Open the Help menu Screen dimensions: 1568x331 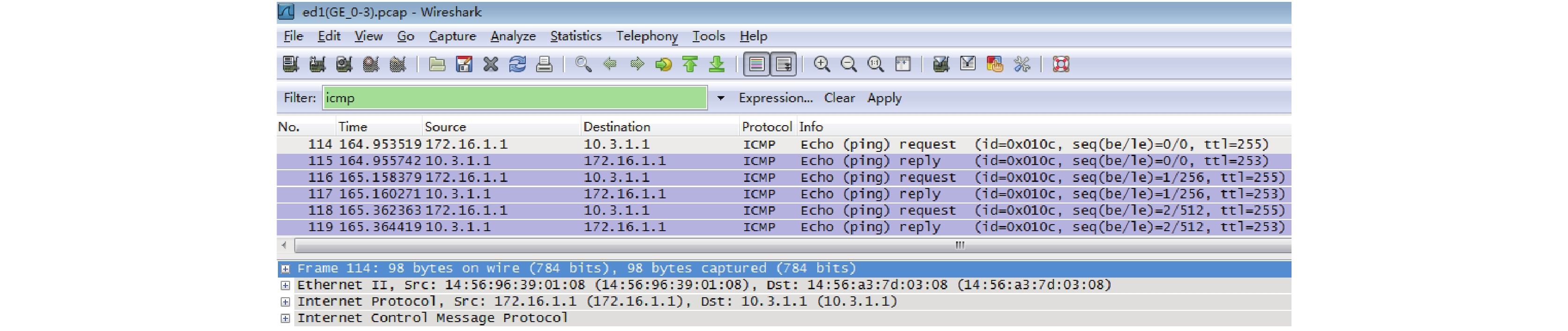[753, 36]
